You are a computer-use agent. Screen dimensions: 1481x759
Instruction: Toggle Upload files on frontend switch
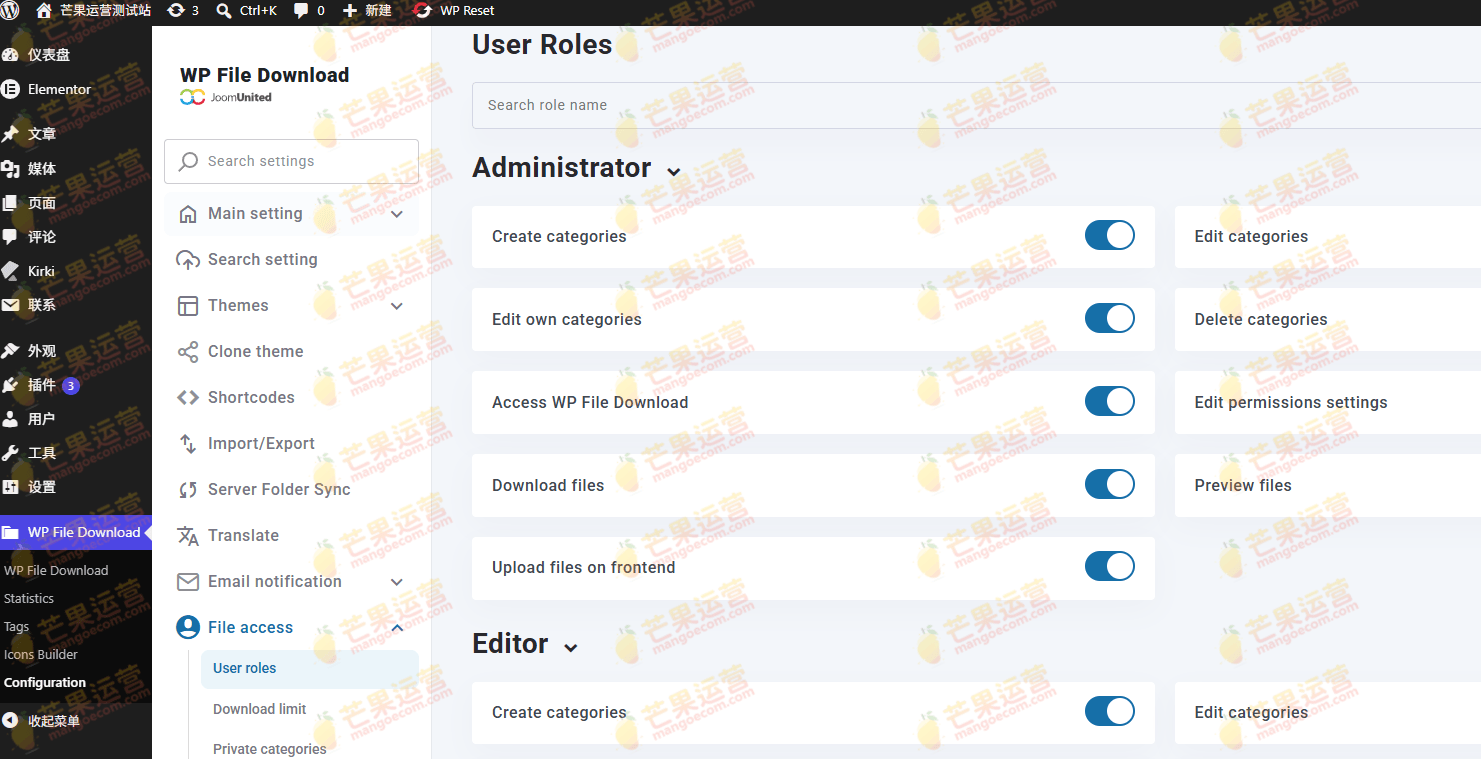pyautogui.click(x=1110, y=567)
